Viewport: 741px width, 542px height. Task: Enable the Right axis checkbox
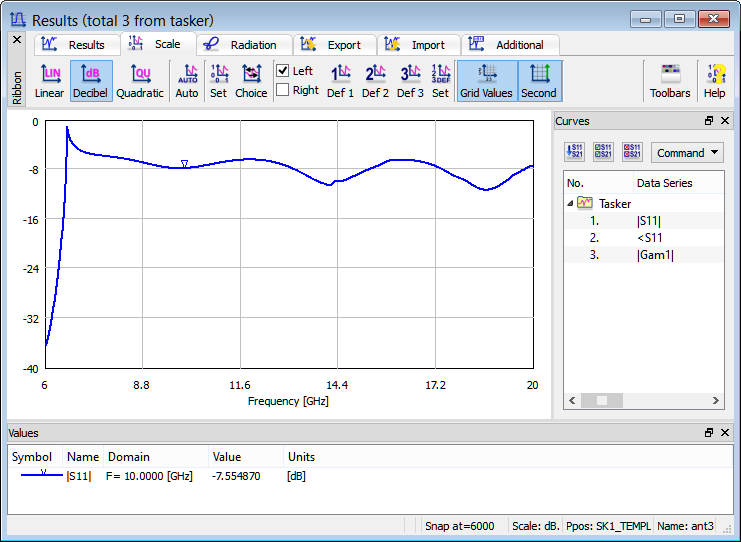click(283, 90)
